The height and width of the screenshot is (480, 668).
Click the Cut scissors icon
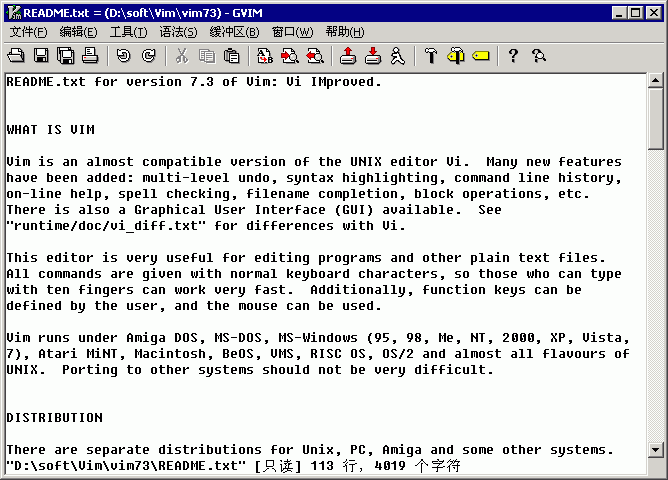click(182, 56)
